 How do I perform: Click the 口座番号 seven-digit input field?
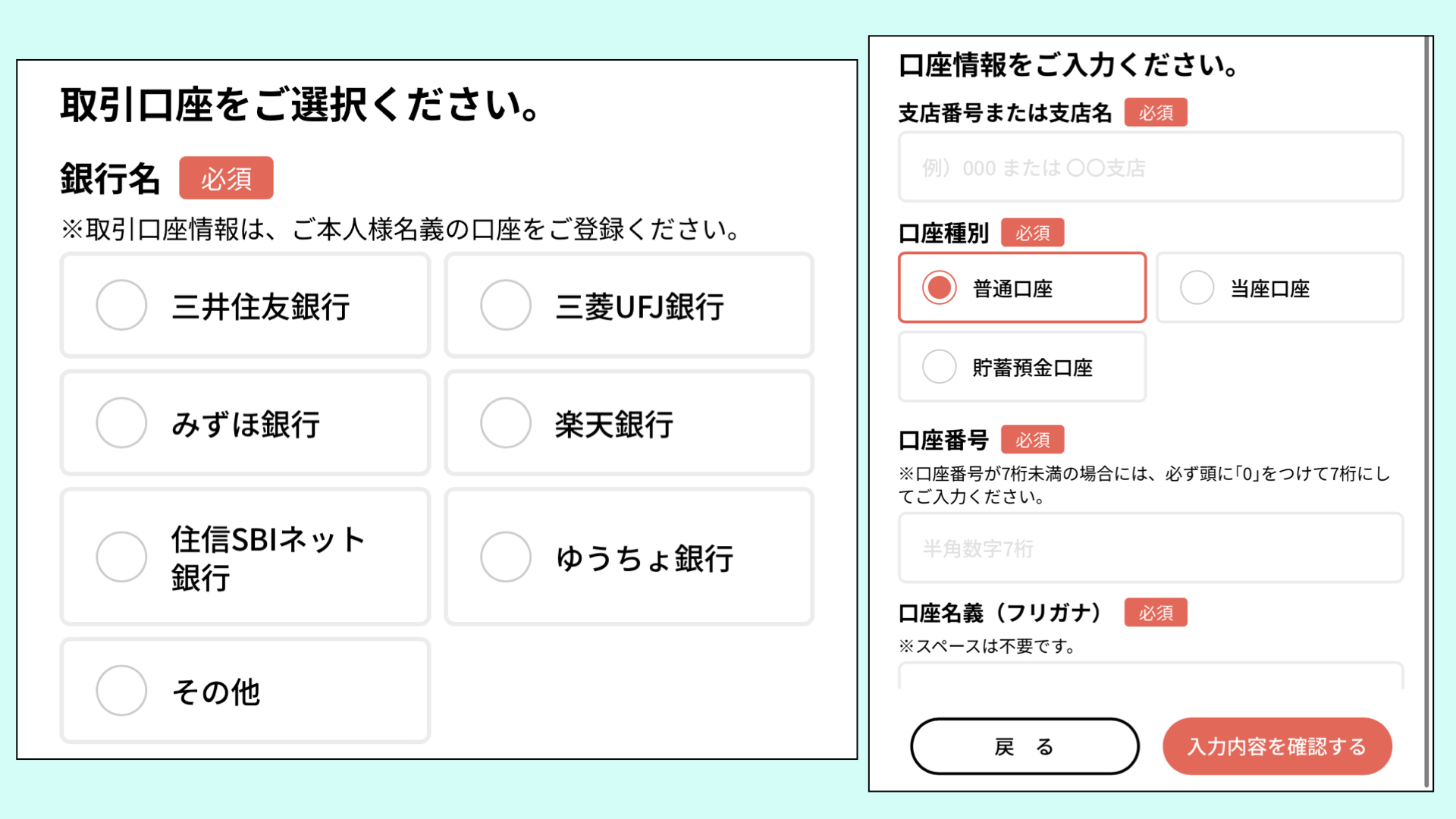pyautogui.click(x=1150, y=548)
